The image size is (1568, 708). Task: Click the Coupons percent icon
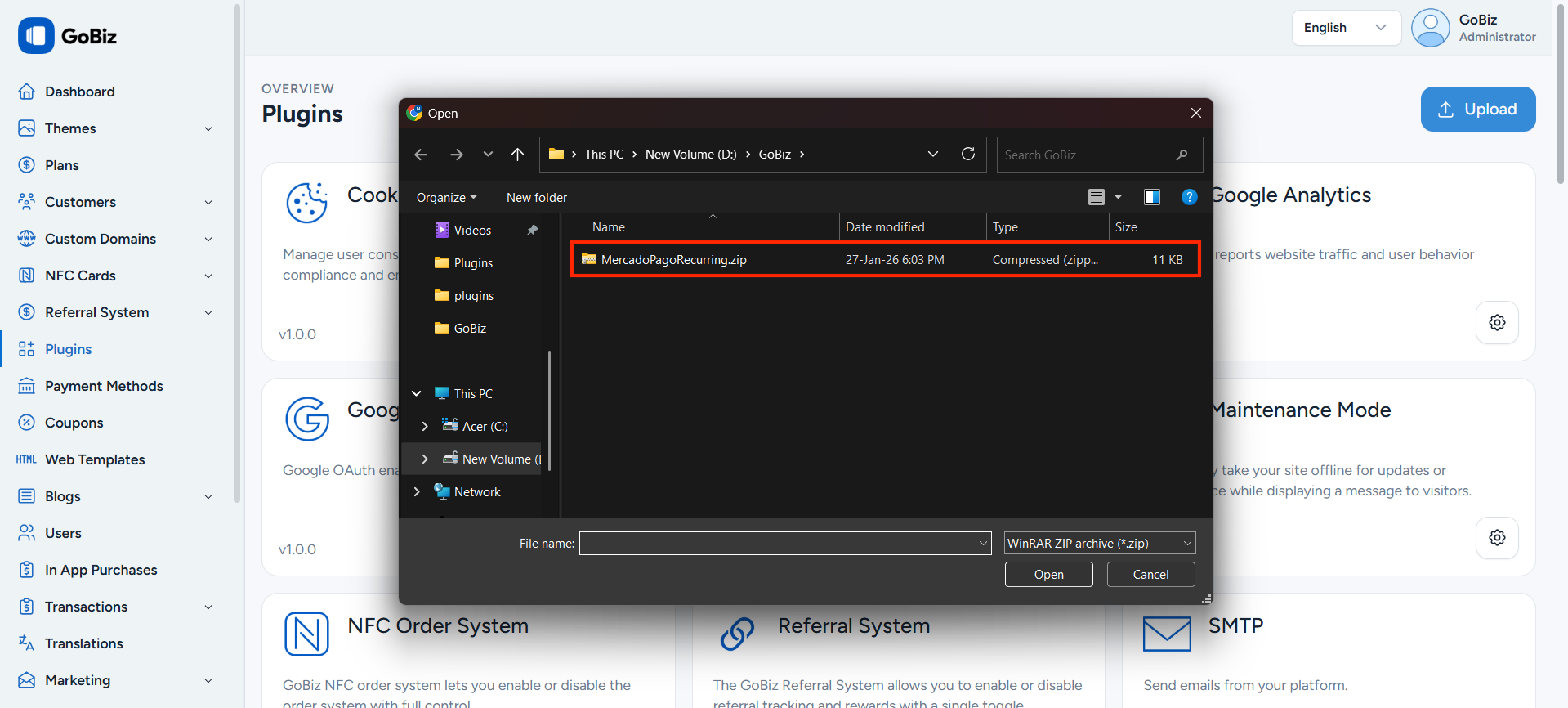coord(27,423)
